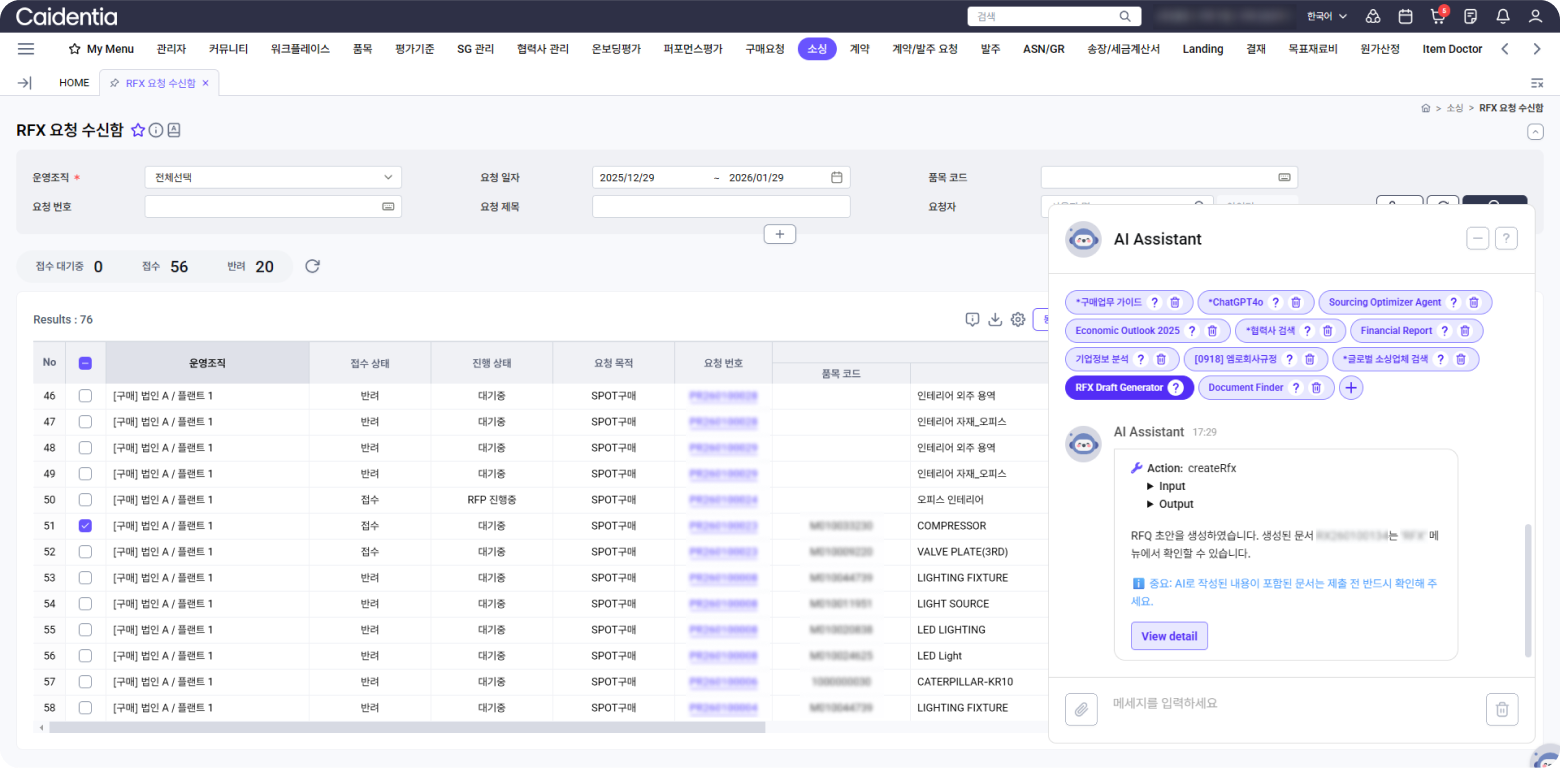Add RFX 요청 수신함 to favorites star
This screenshot has width=1560, height=768.
138,130
